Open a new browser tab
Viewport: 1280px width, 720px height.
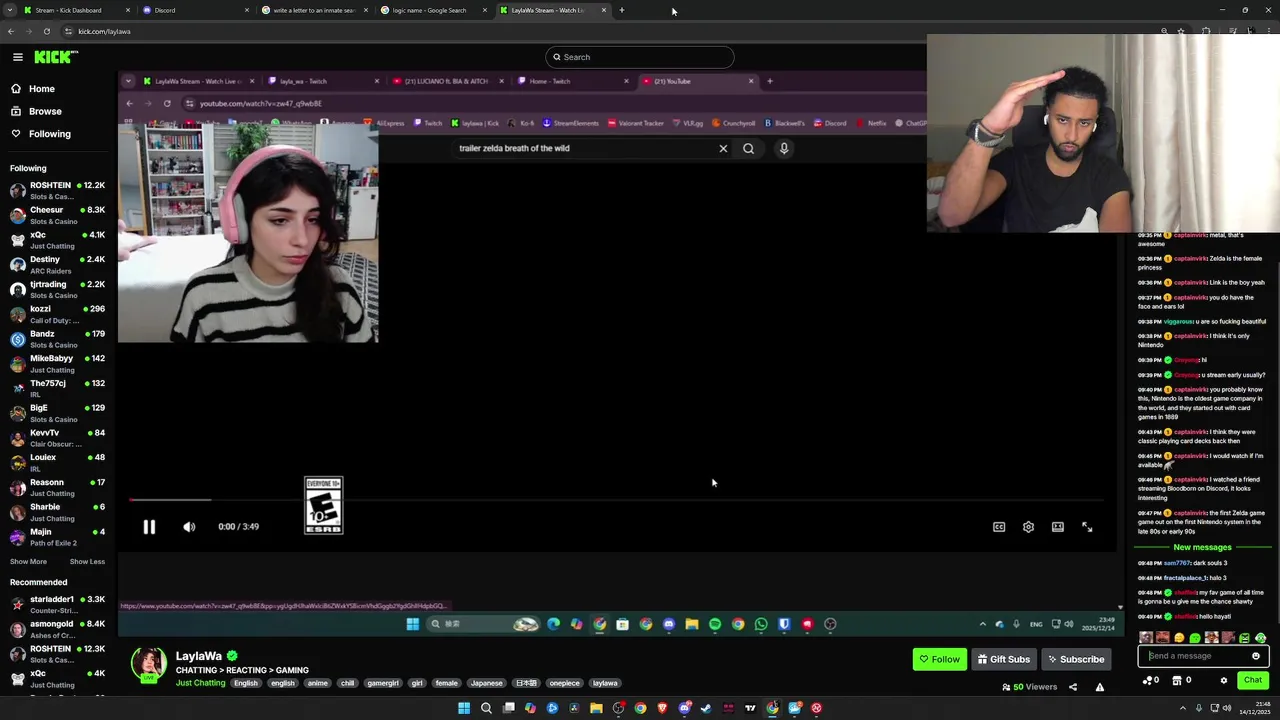coord(621,10)
